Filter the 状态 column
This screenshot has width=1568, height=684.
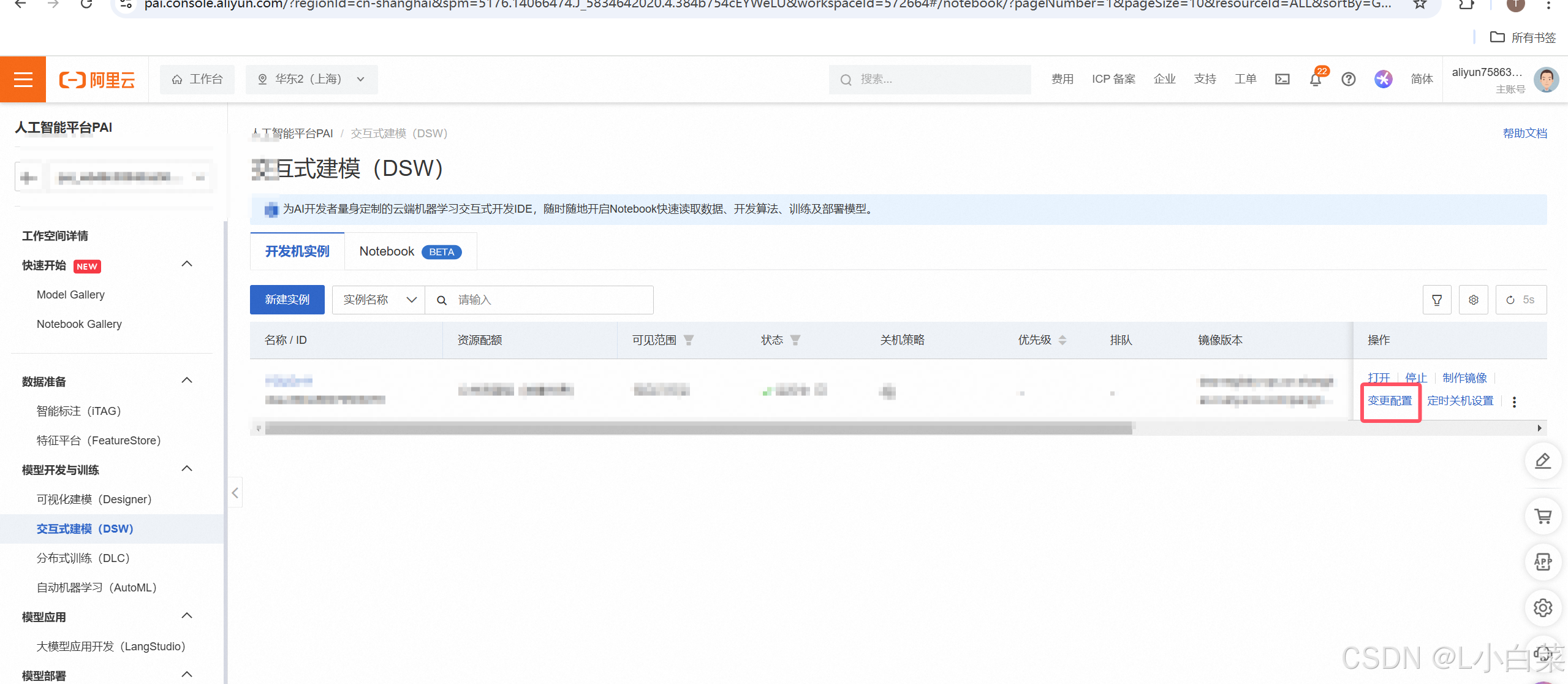795,340
